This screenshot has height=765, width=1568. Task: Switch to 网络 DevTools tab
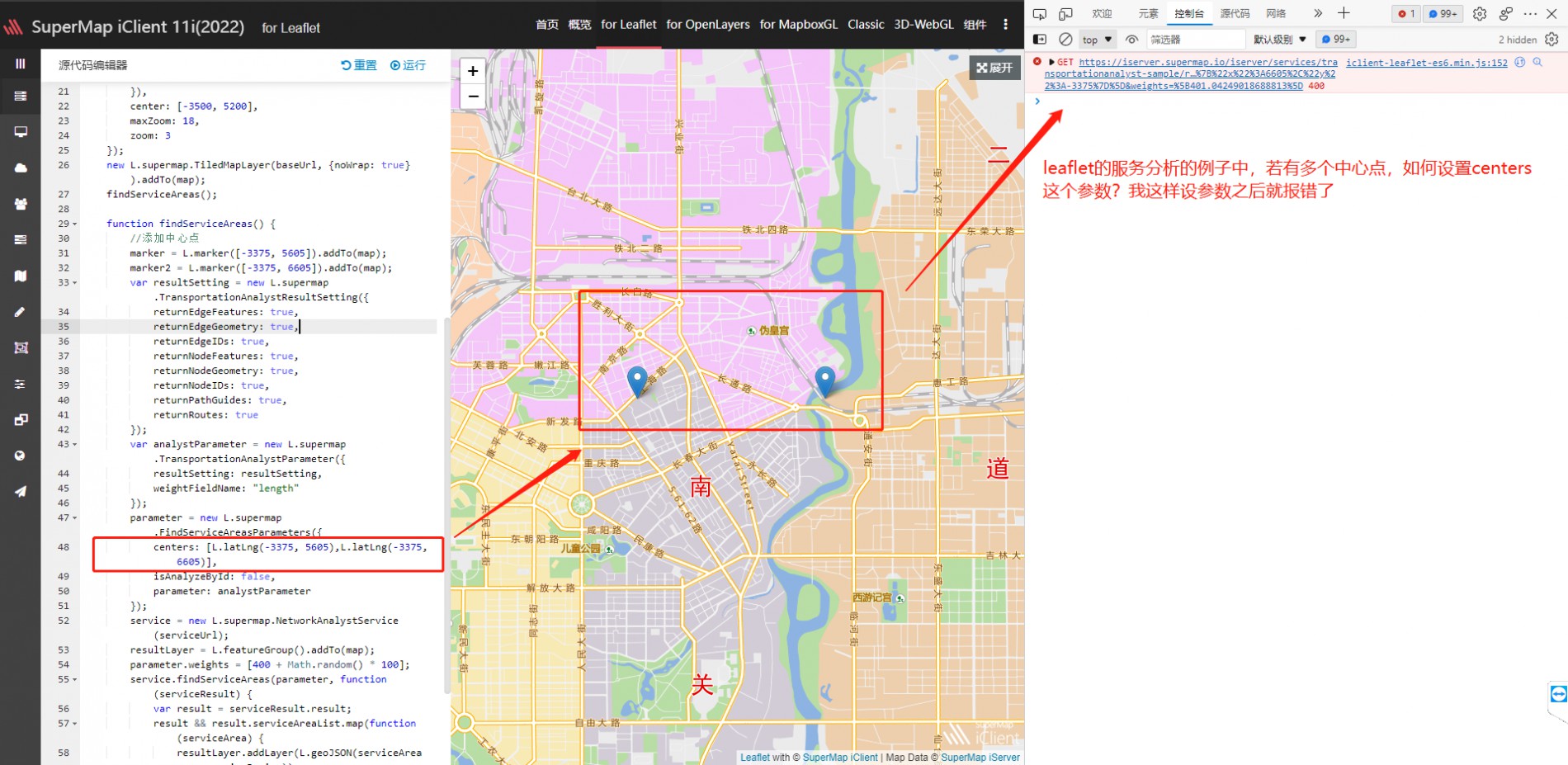point(1276,14)
